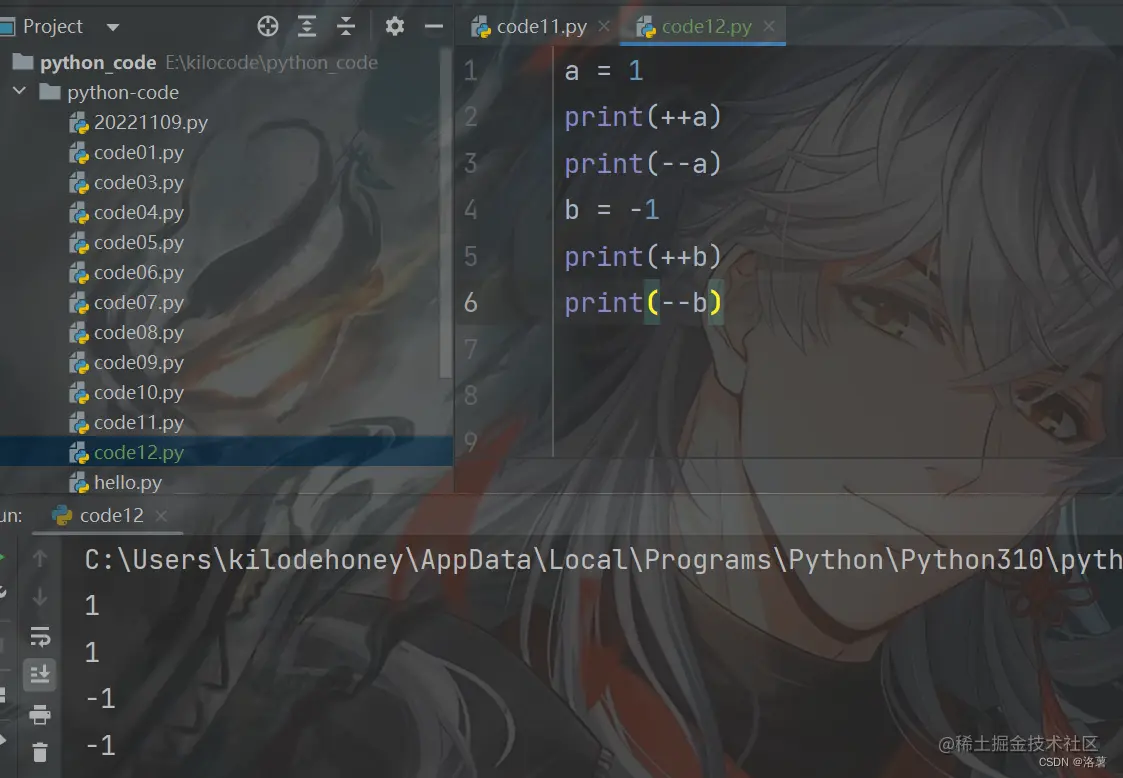This screenshot has width=1123, height=778.
Task: Close the code12.py editor tab
Action: point(768,27)
